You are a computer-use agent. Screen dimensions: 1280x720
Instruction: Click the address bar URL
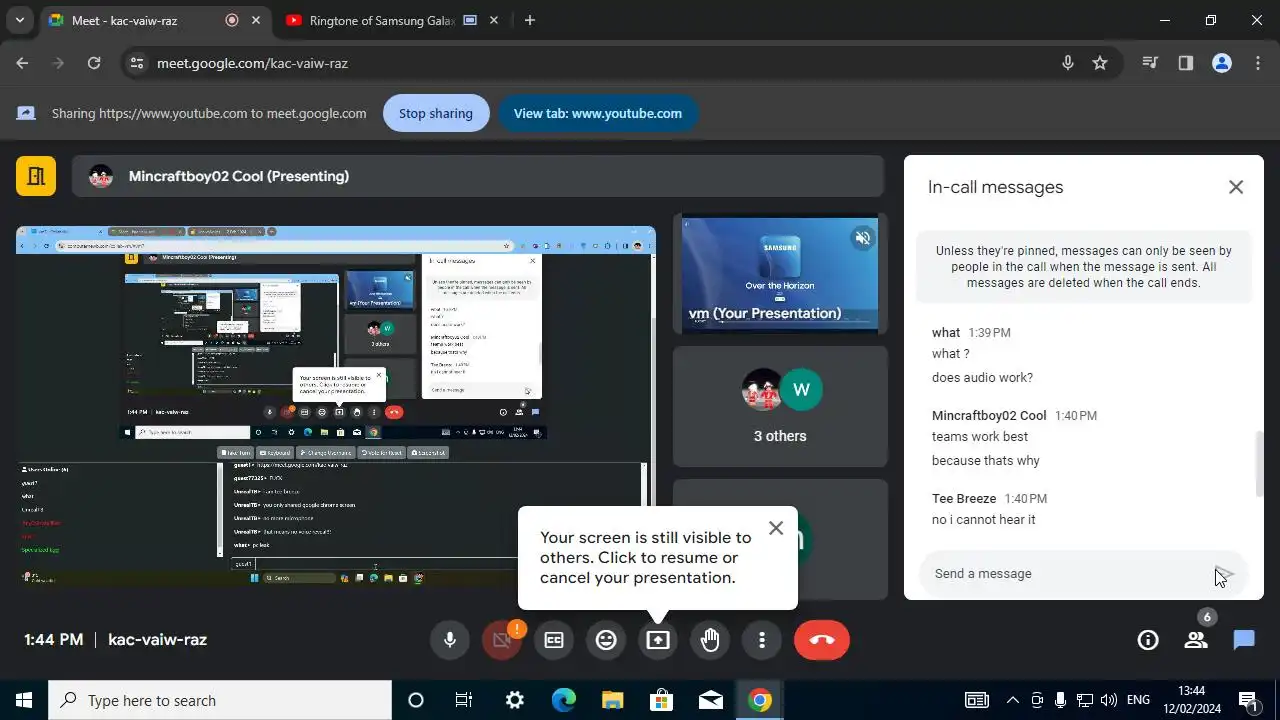[x=252, y=63]
